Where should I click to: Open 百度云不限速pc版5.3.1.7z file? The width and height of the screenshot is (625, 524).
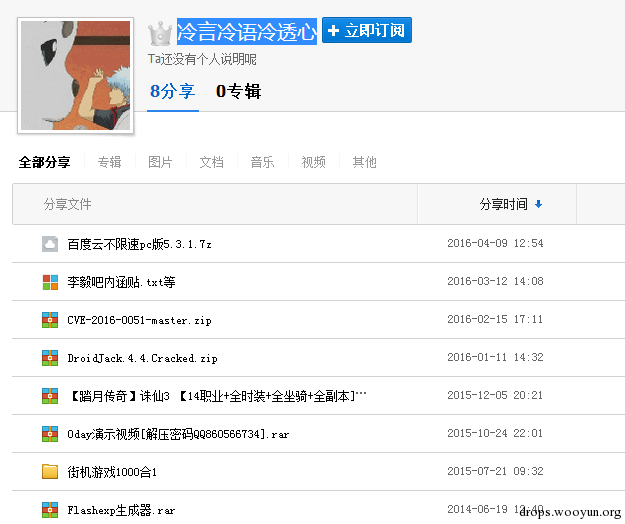(x=140, y=244)
